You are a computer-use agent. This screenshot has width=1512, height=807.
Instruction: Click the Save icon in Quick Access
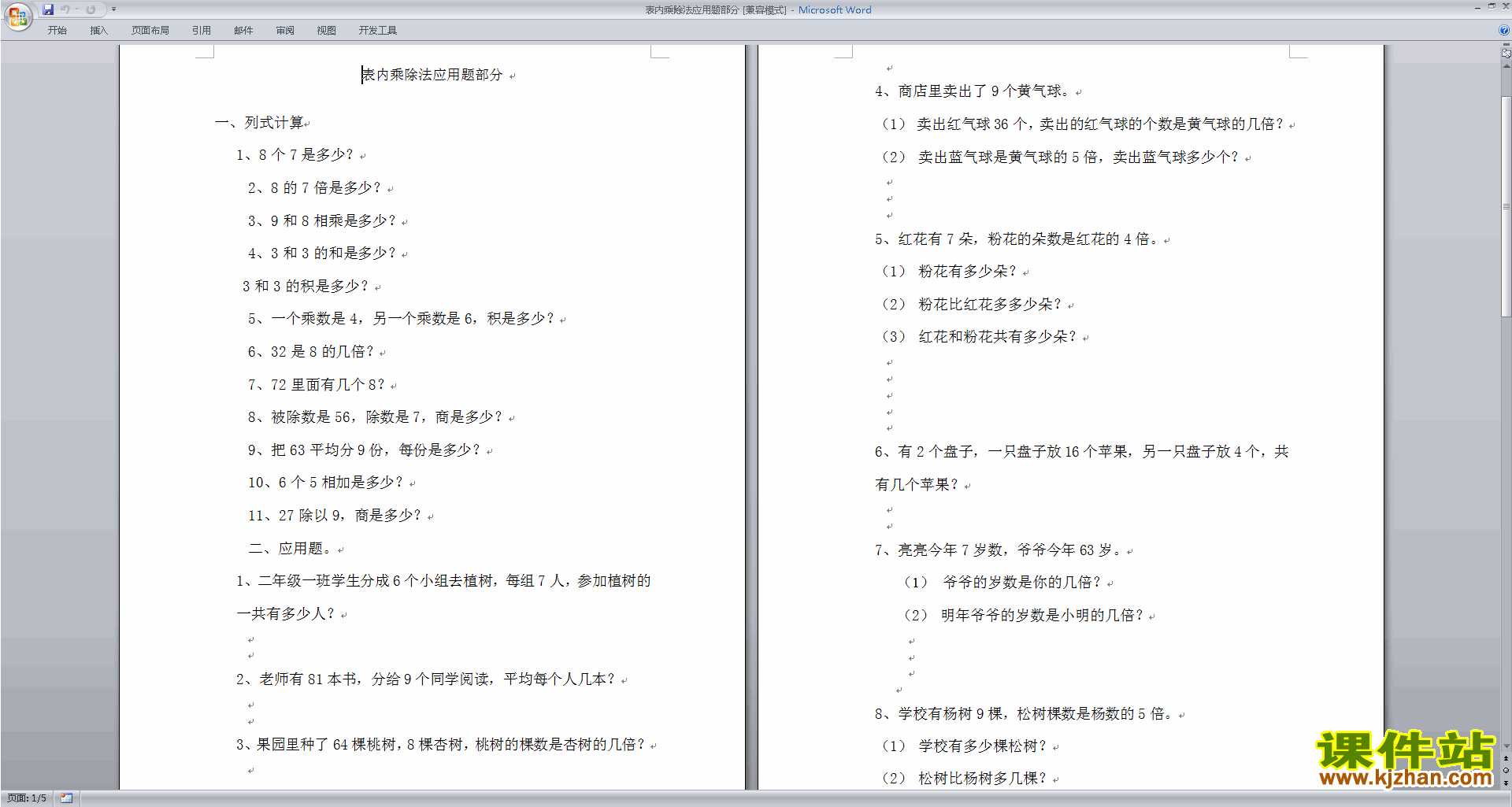tap(48, 9)
